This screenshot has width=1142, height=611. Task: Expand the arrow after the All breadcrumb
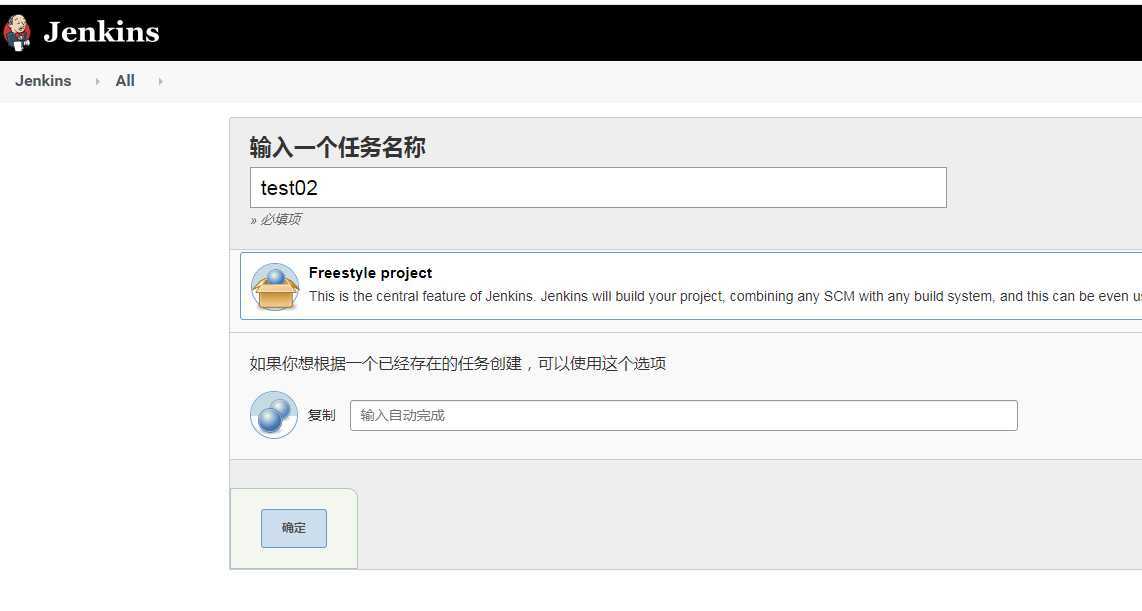click(160, 82)
